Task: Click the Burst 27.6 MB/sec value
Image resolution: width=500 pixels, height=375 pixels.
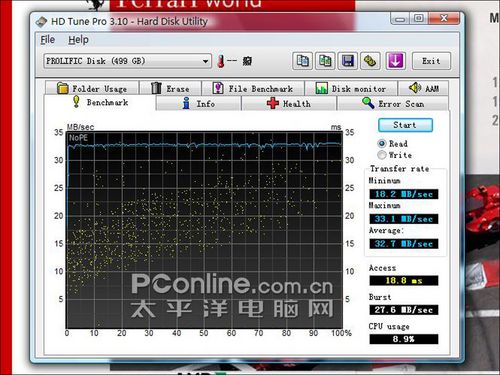Action: point(404,310)
